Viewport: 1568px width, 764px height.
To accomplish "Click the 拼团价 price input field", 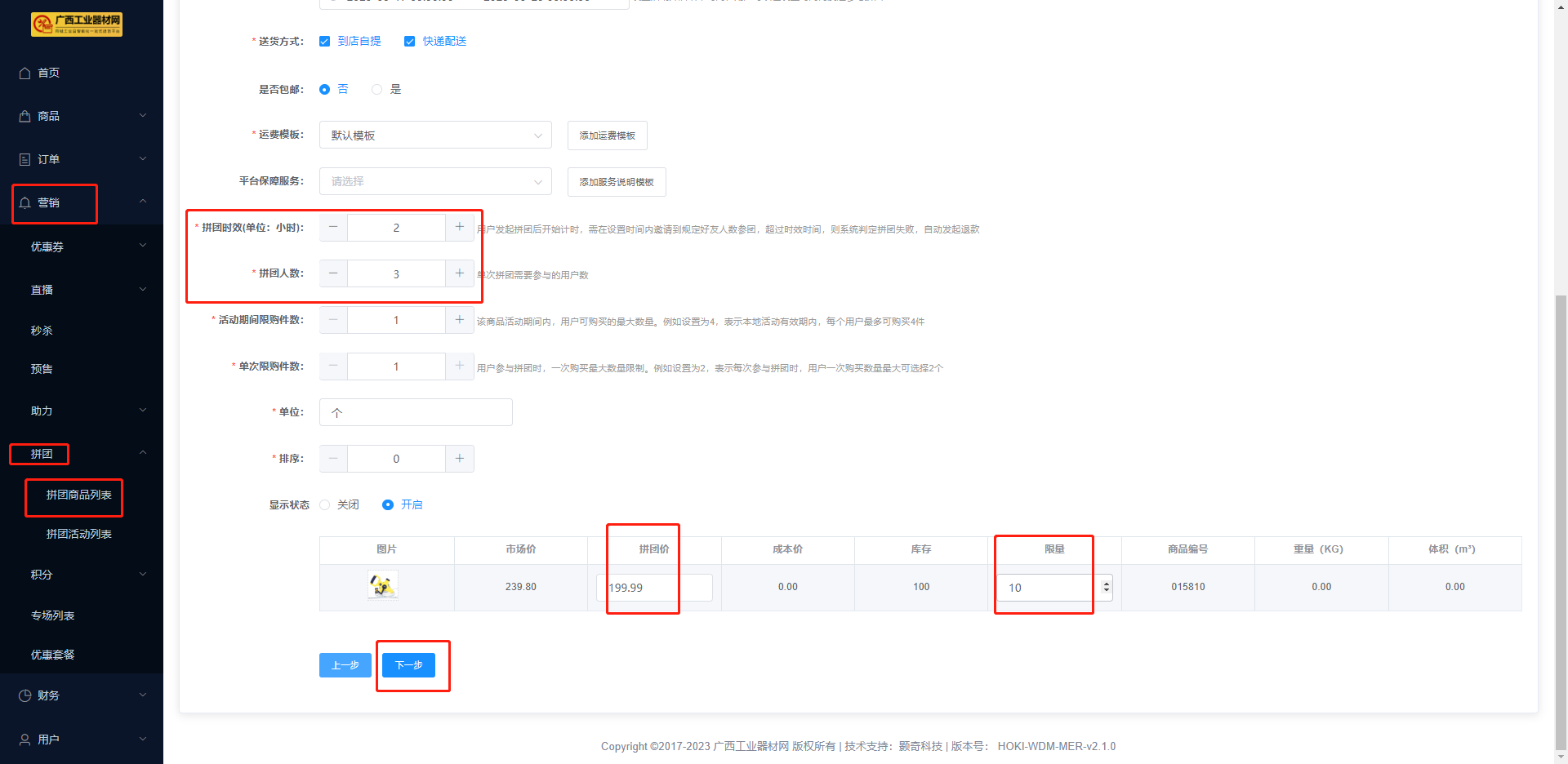I will click(x=655, y=588).
